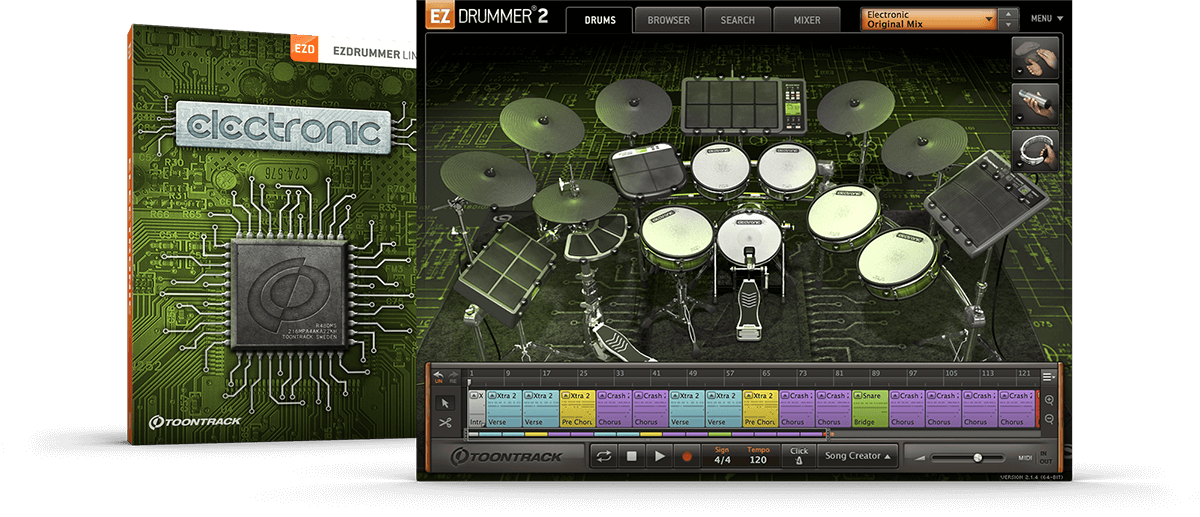This screenshot has height=517, width=1200.
Task: Hit the kick drum pad
Action: pos(747,236)
